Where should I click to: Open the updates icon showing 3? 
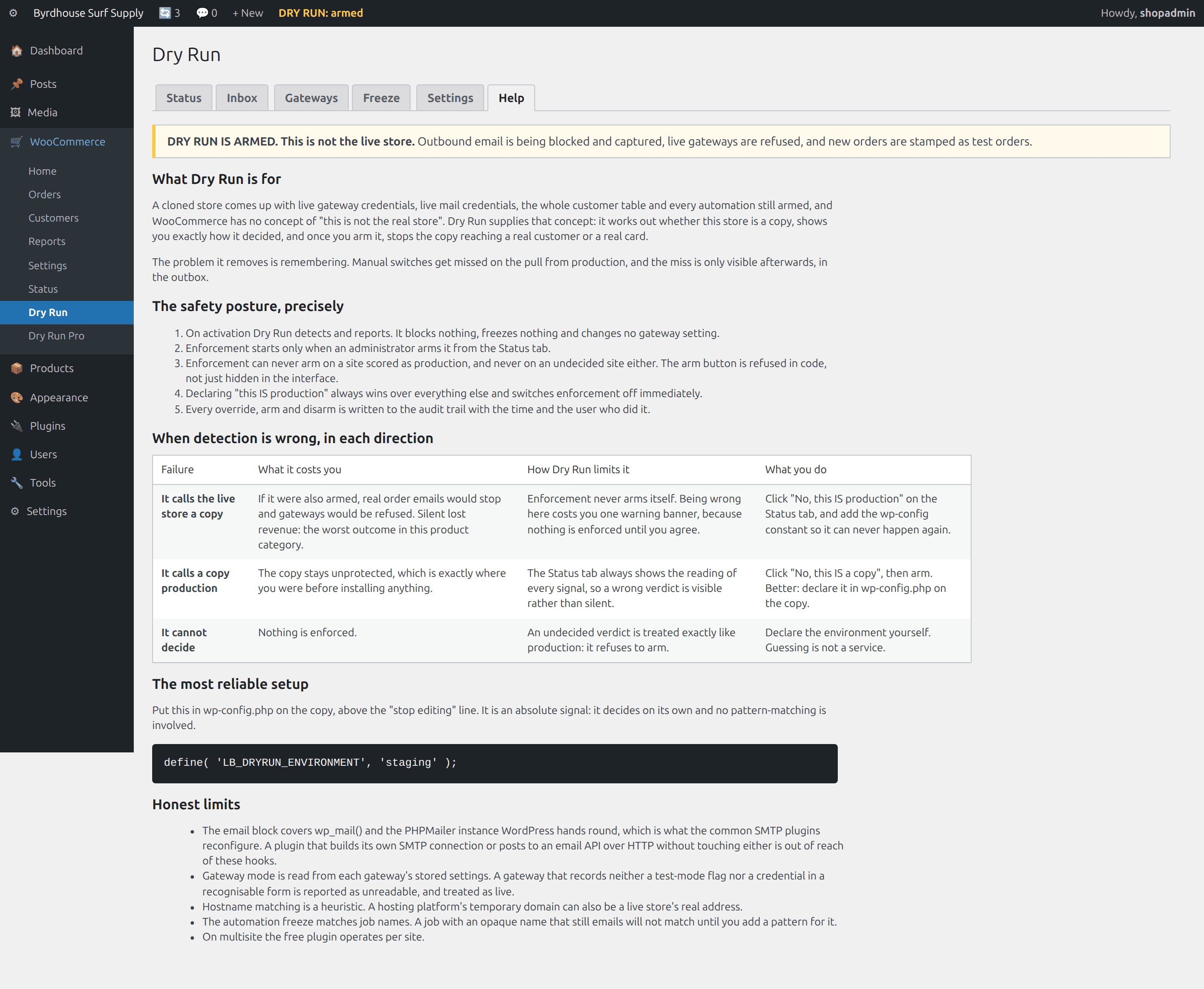click(x=169, y=13)
